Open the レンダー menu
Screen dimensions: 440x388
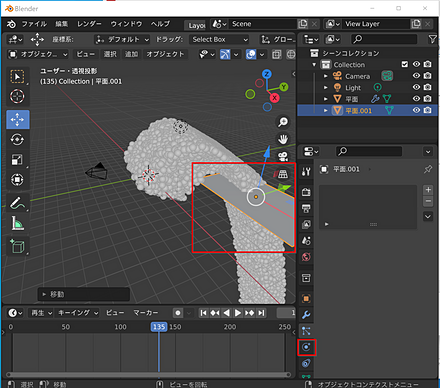(x=89, y=24)
